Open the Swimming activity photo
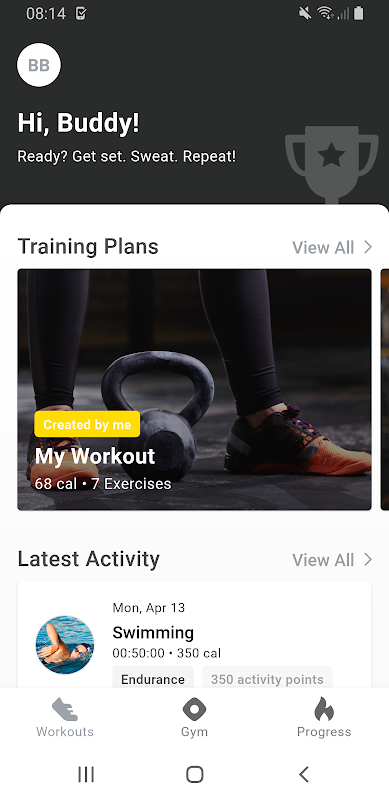This screenshot has width=389, height=800. tap(65, 644)
